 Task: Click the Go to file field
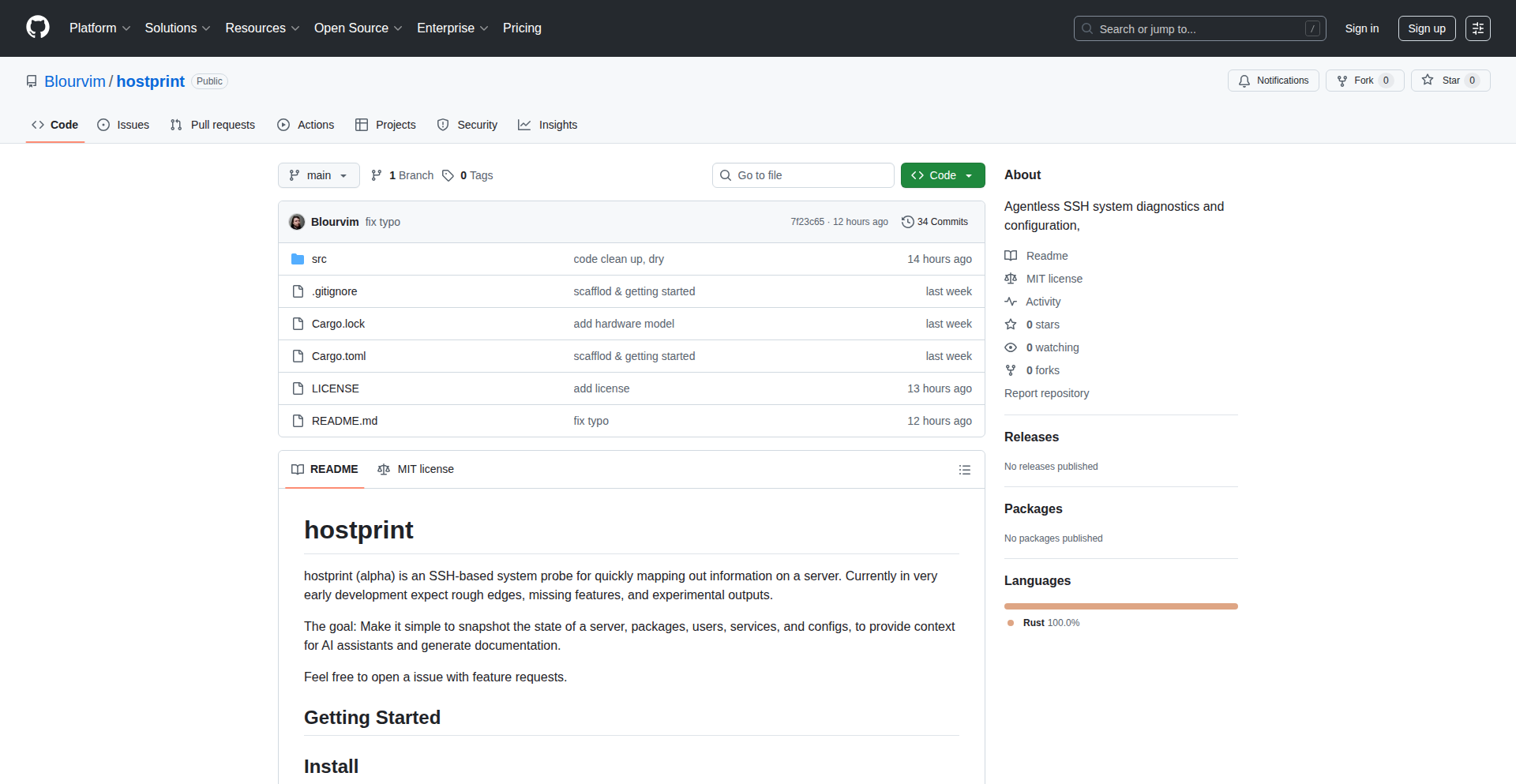pos(803,175)
